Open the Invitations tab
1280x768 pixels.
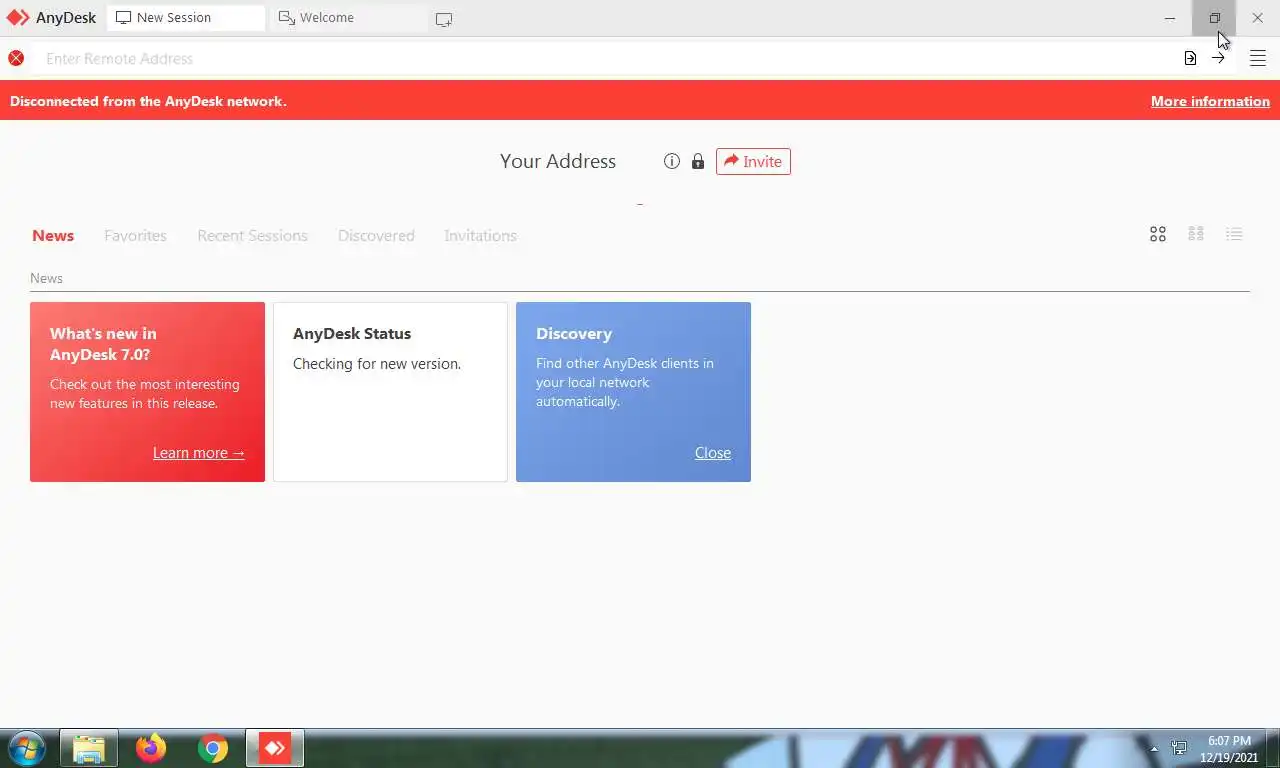(x=480, y=236)
